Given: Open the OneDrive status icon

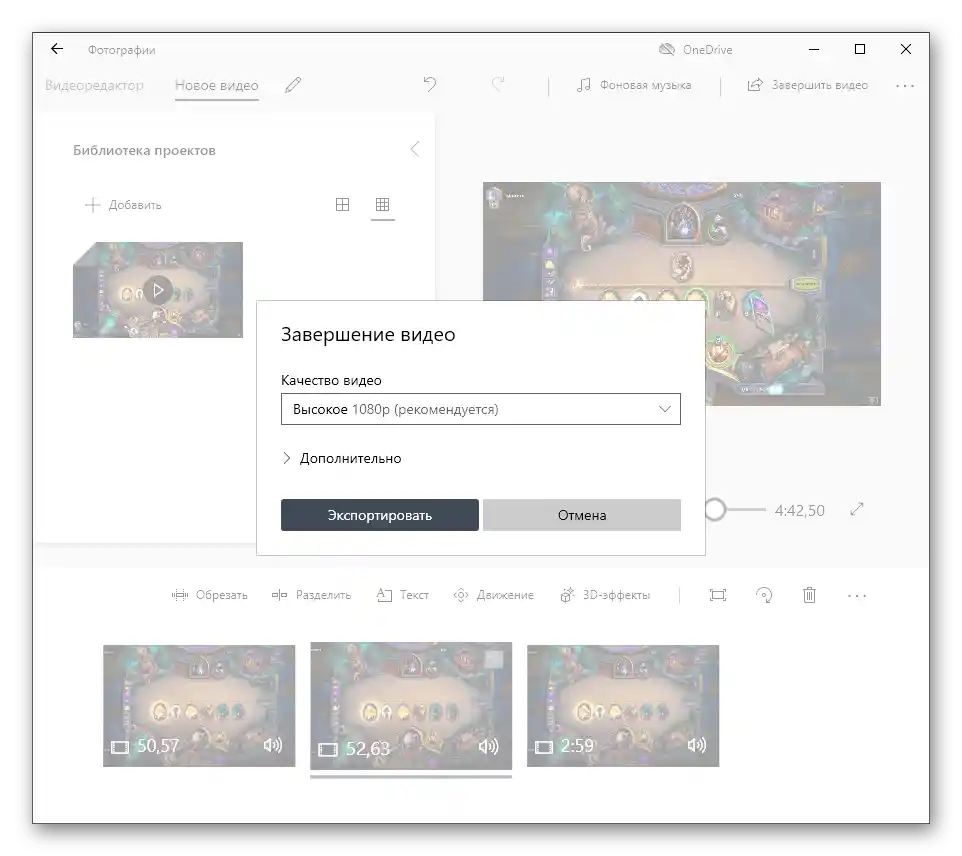Looking at the screenshot, I should 666,50.
